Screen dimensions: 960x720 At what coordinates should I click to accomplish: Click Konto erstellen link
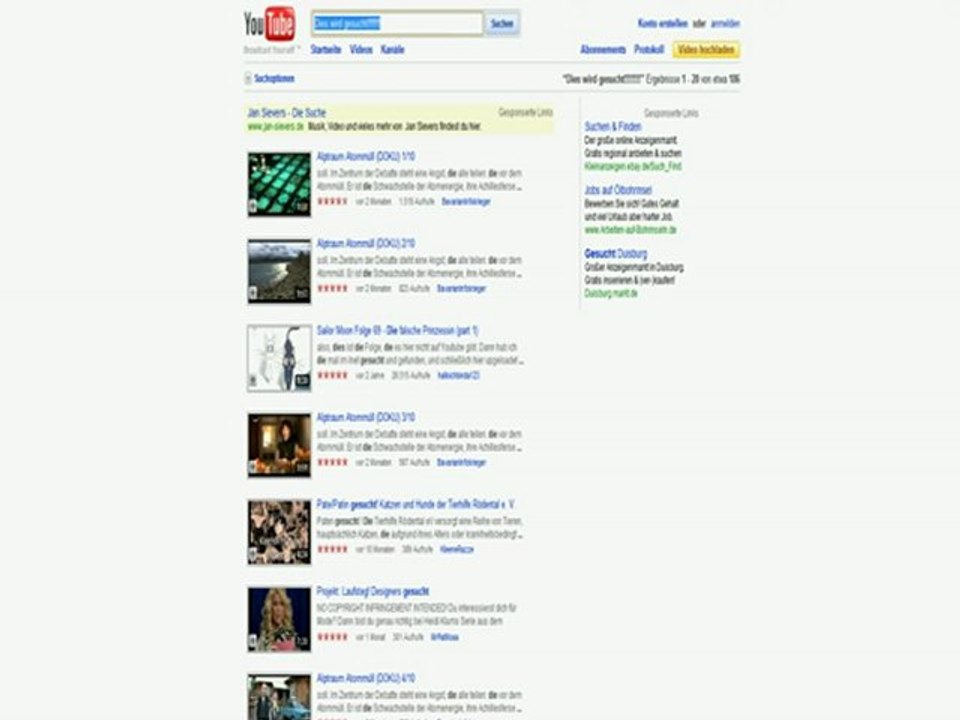pyautogui.click(x=662, y=24)
